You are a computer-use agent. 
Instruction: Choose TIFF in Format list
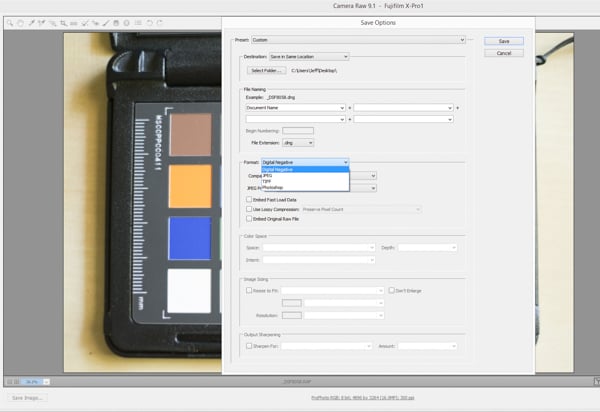click(x=305, y=181)
